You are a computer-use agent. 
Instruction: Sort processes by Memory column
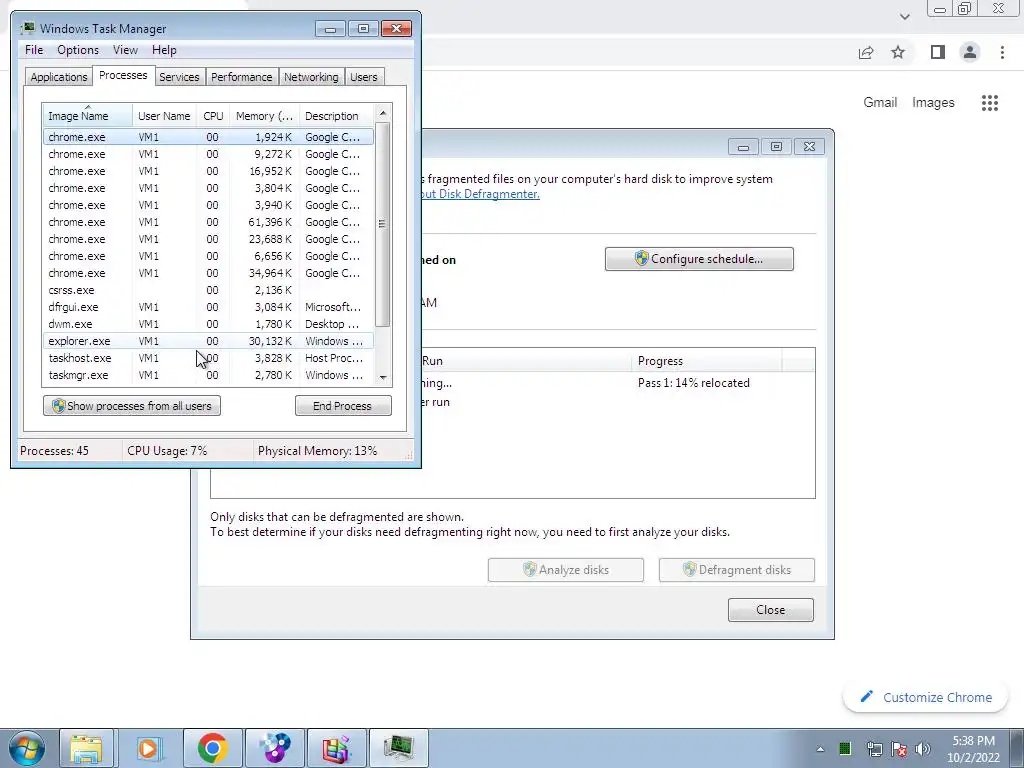click(264, 116)
